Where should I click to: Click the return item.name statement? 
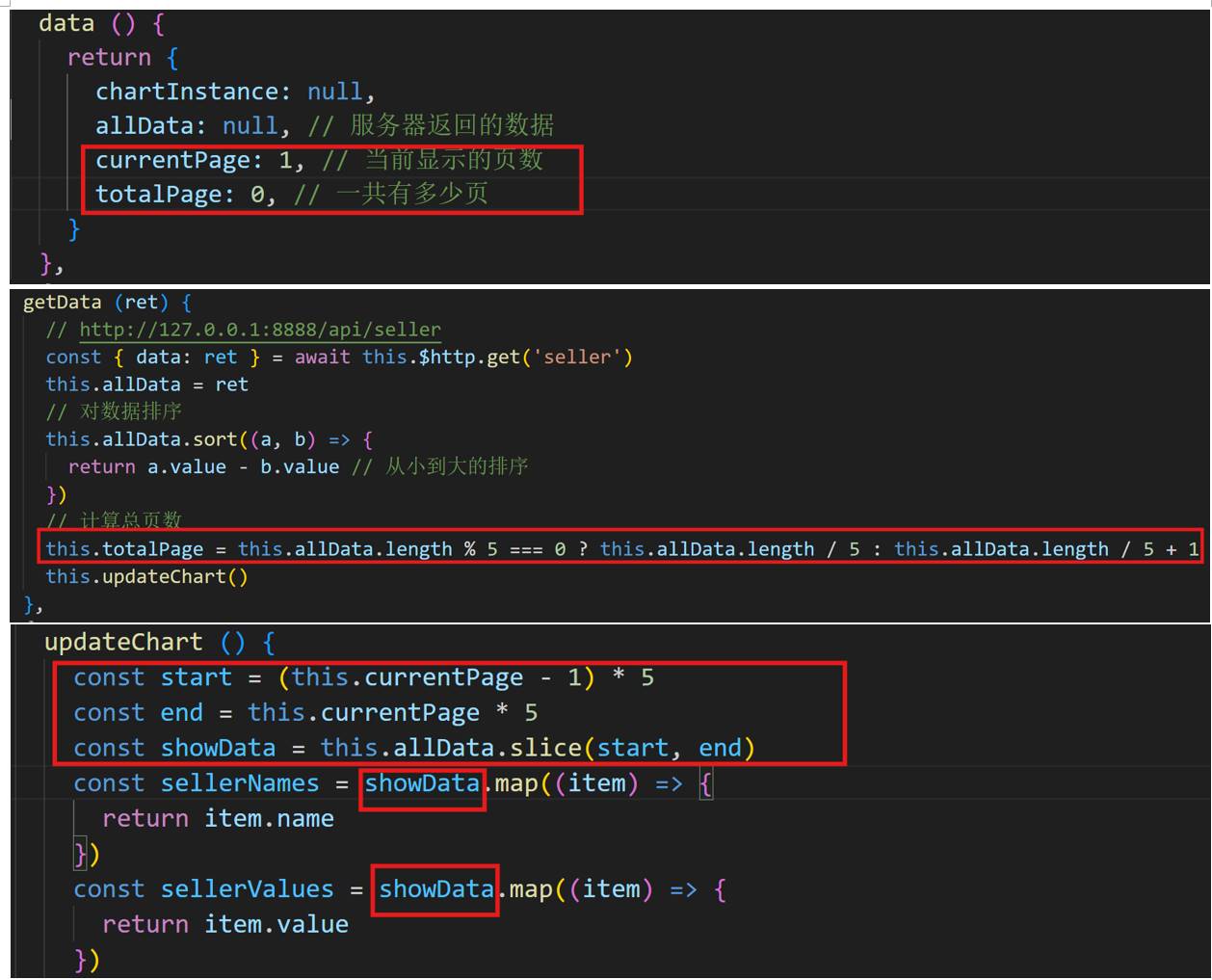point(218,819)
